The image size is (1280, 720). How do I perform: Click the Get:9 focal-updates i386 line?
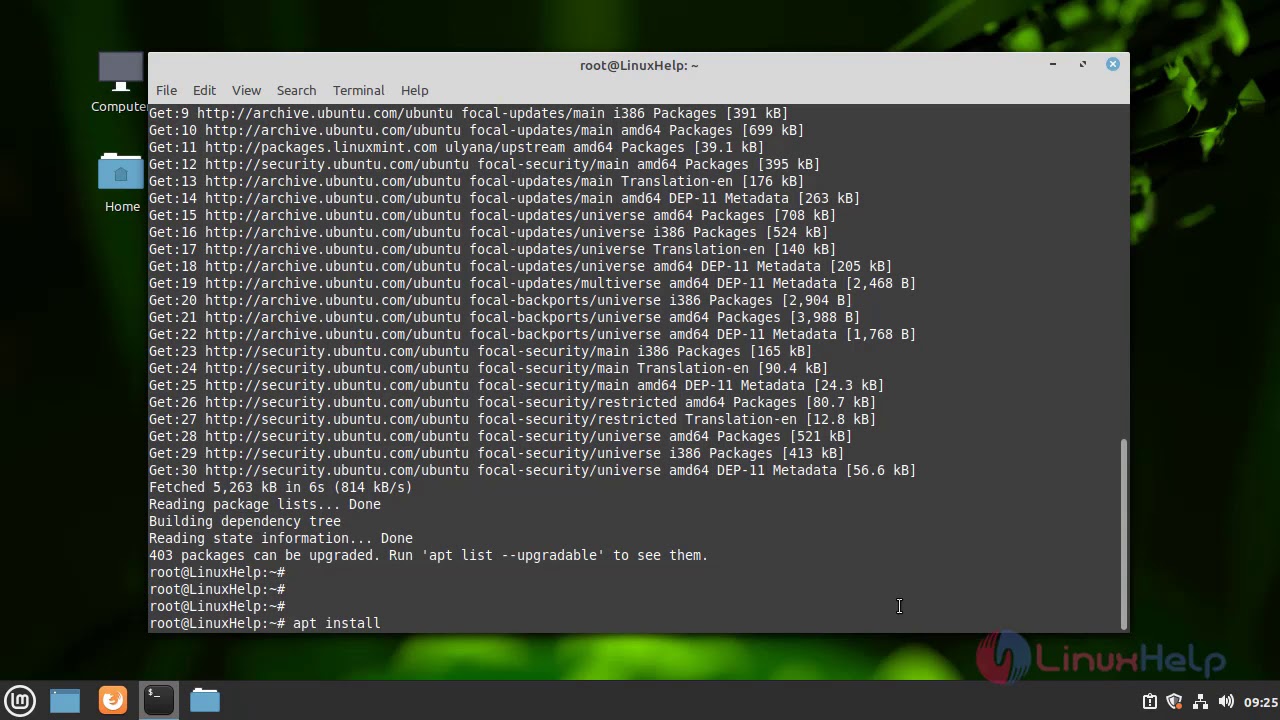tap(468, 113)
